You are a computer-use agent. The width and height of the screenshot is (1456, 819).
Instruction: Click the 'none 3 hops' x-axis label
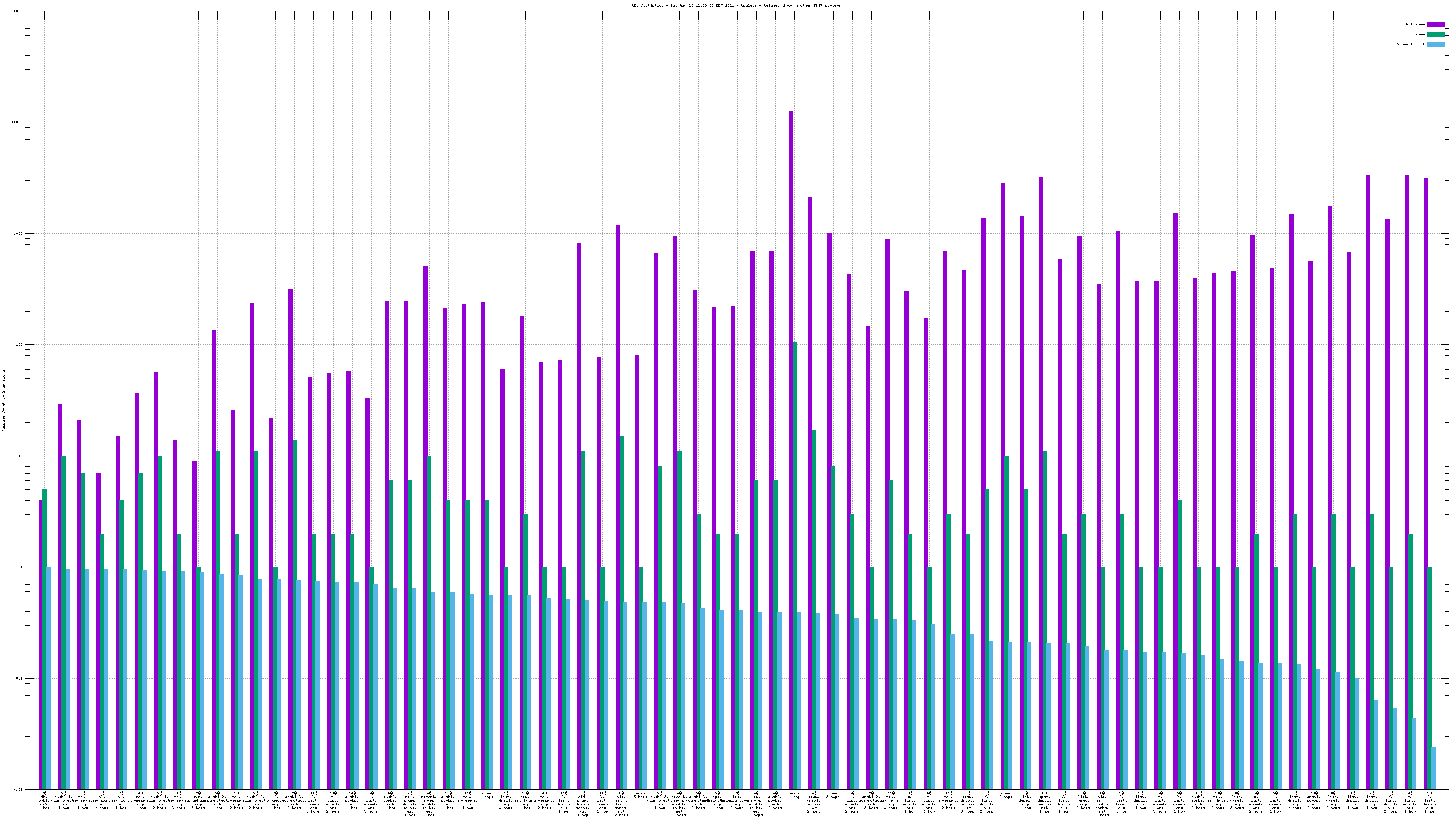tap(833, 795)
